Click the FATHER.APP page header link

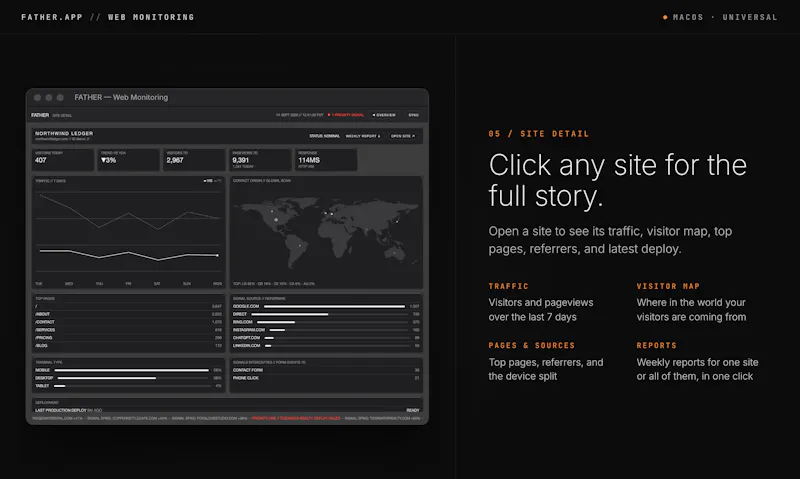coord(52,17)
